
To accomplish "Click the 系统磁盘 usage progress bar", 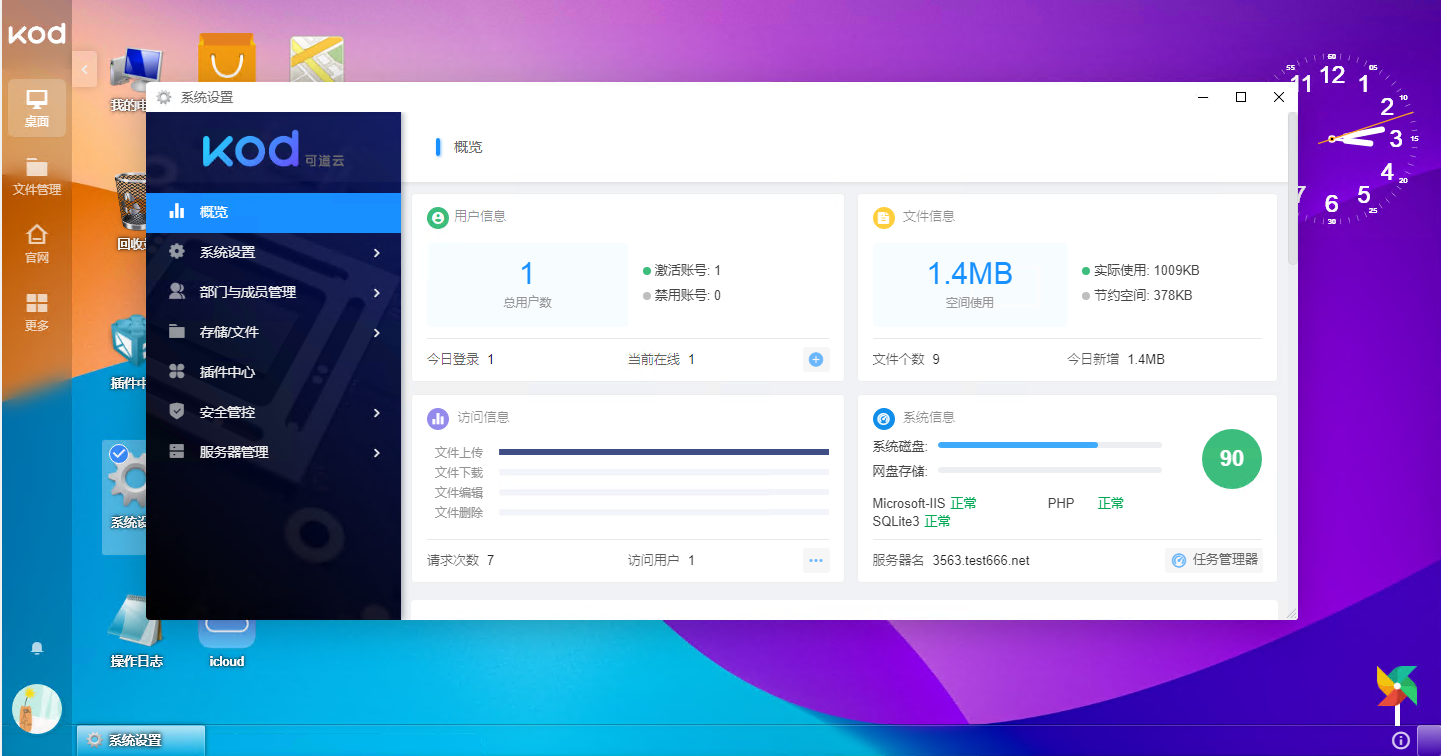I will pyautogui.click(x=1049, y=445).
